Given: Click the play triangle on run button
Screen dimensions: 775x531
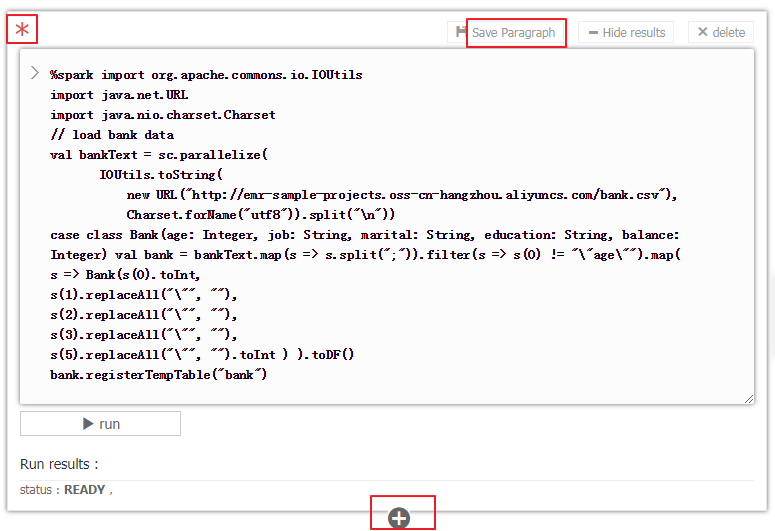Looking at the screenshot, I should click(88, 424).
